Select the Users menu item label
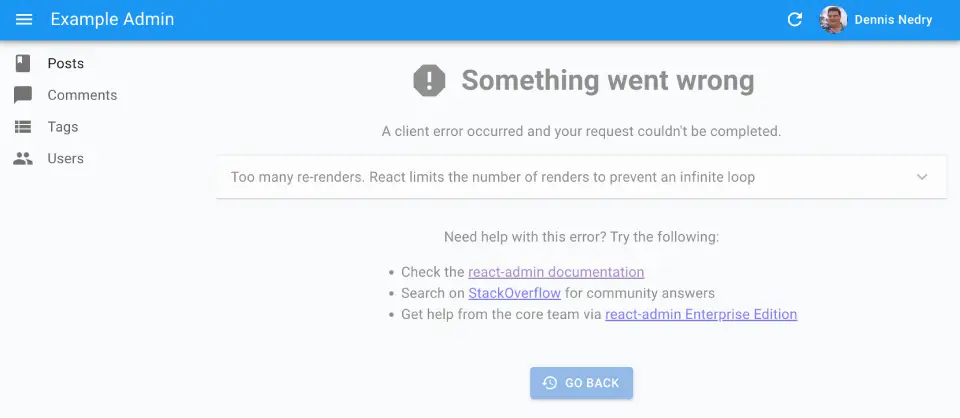 coord(66,158)
